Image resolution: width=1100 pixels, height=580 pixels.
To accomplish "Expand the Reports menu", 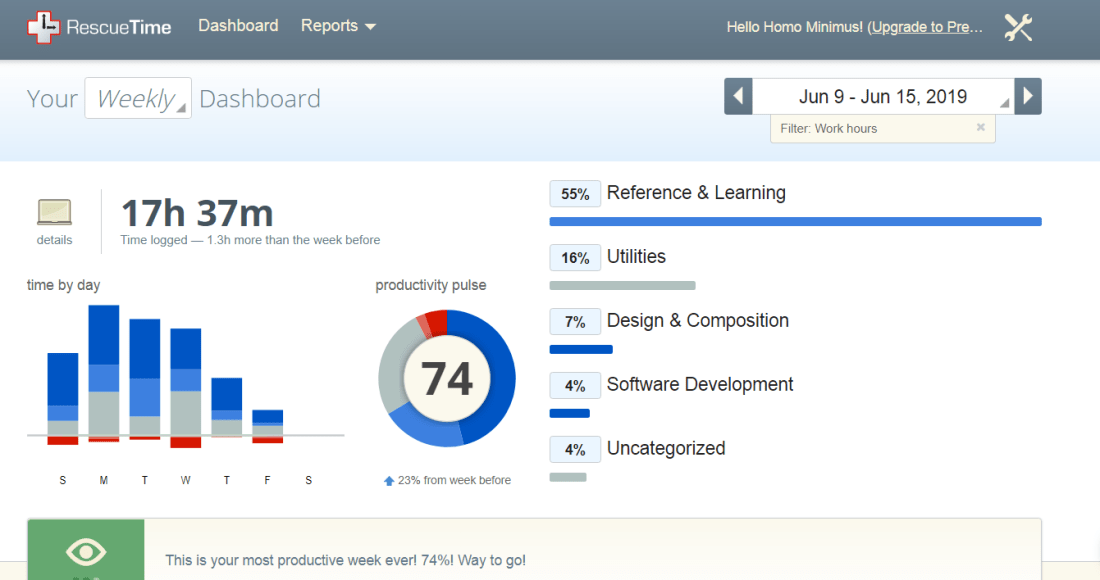I will pos(338,26).
